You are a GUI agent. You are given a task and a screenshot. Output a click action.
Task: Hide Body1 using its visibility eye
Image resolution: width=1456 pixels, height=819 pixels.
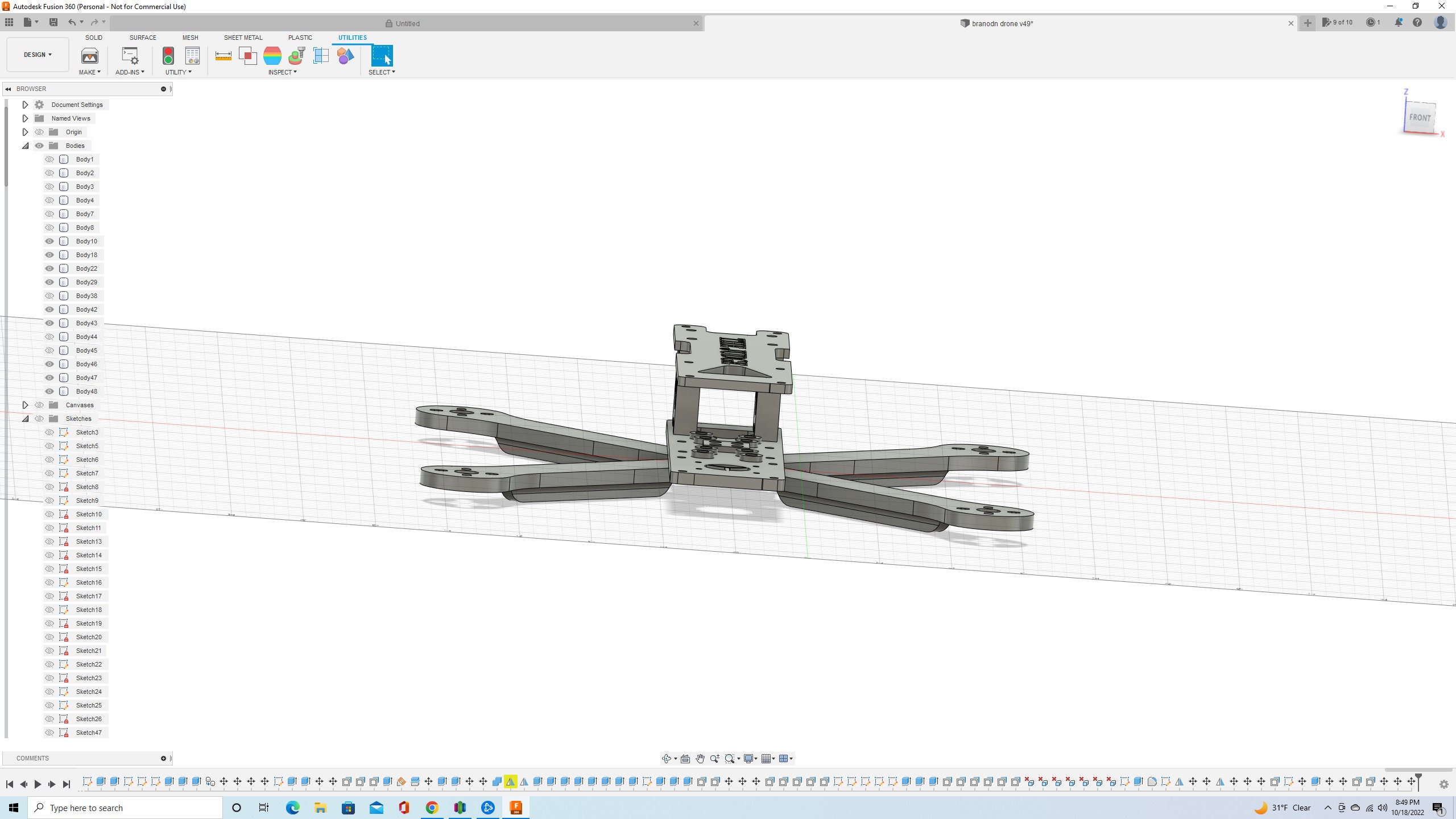(x=49, y=159)
